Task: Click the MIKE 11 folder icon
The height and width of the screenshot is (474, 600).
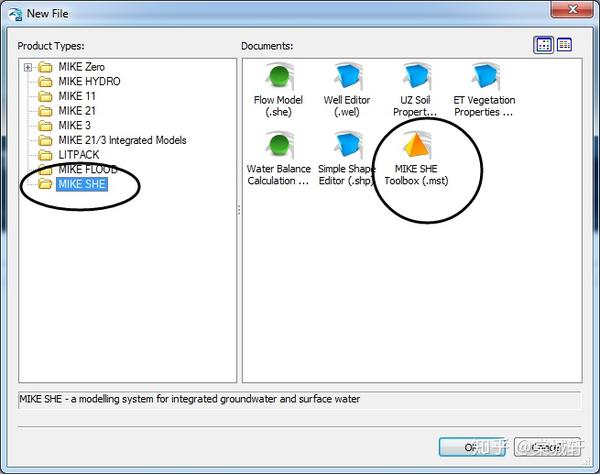Action: 46,96
